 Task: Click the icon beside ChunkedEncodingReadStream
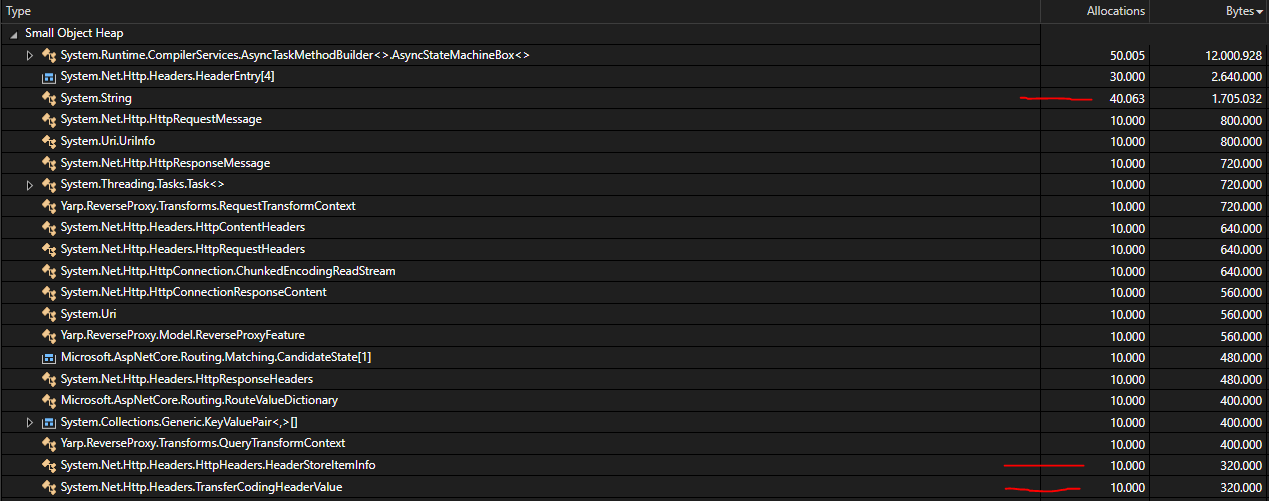48,271
